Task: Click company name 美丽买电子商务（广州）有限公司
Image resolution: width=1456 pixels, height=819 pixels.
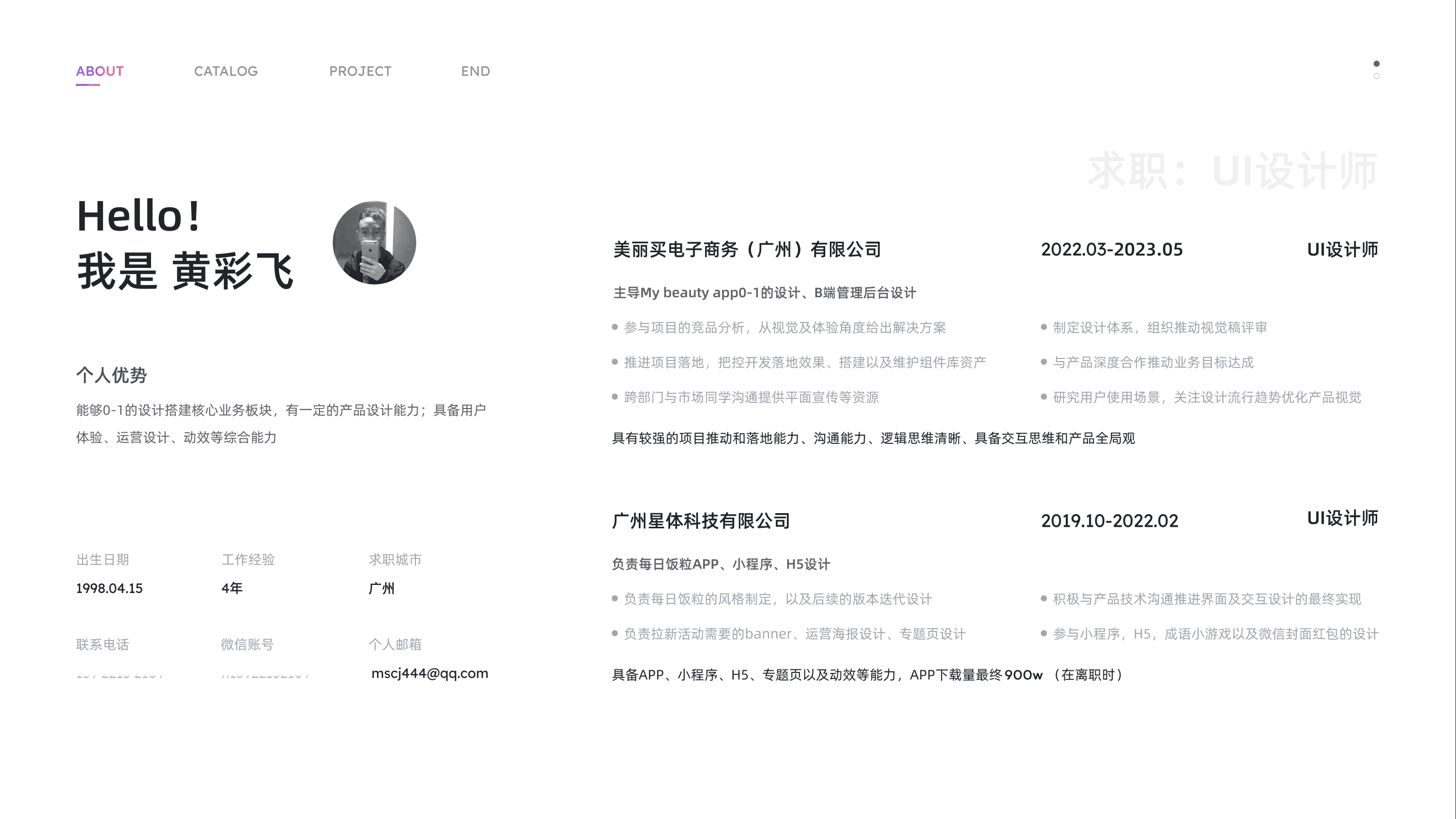Action: click(747, 249)
